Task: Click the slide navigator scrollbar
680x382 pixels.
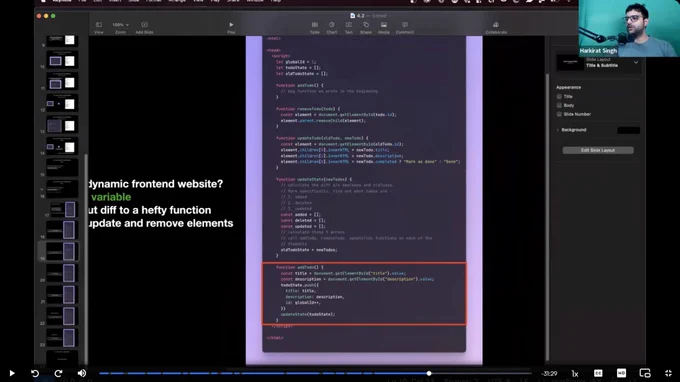Action: [86, 259]
